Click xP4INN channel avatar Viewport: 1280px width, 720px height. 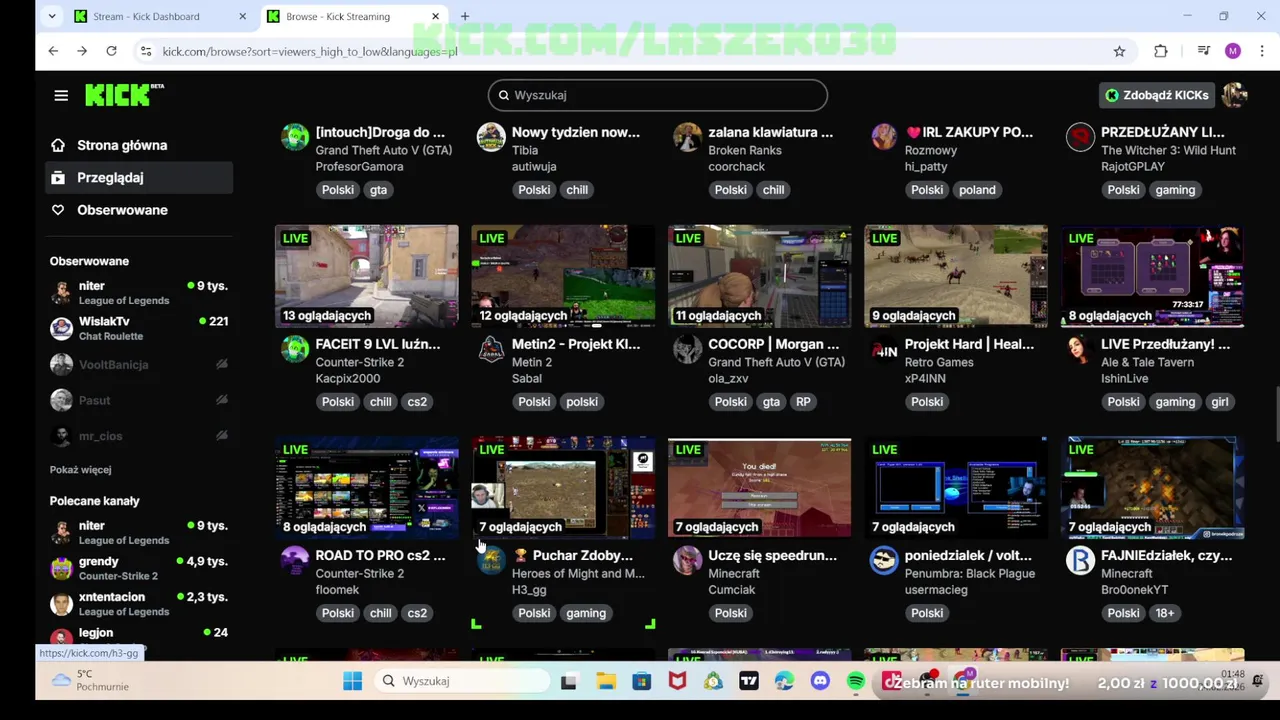884,349
